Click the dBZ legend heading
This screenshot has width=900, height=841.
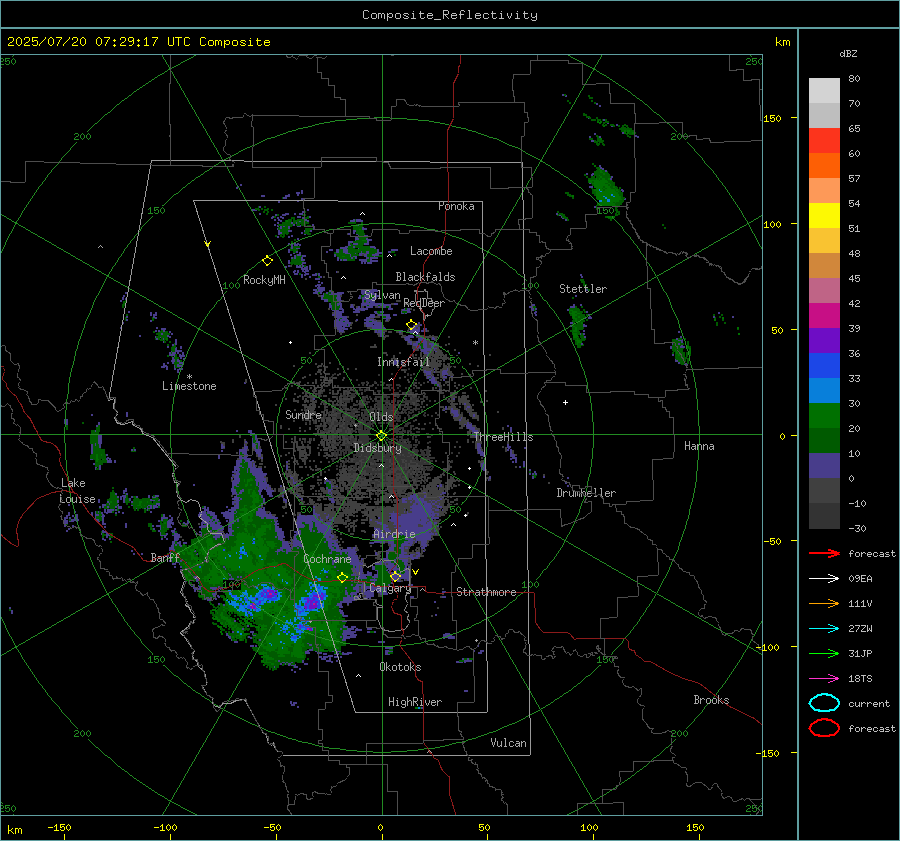coord(848,53)
